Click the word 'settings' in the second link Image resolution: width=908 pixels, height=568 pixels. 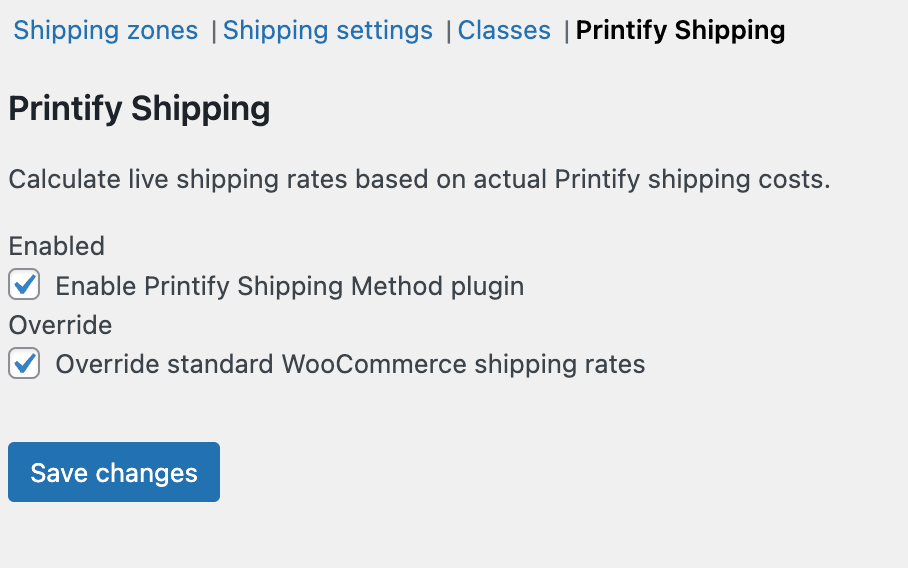(385, 31)
